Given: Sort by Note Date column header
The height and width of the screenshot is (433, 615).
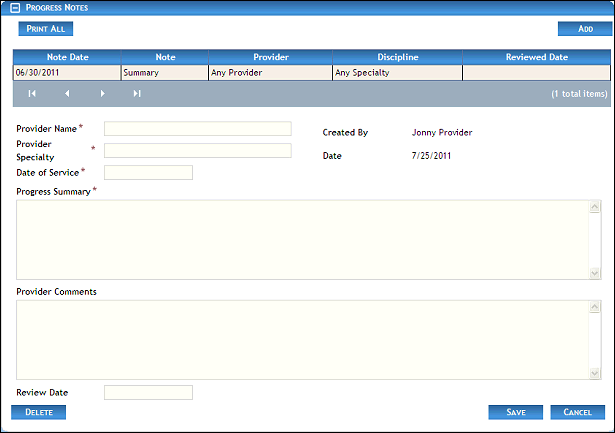Looking at the screenshot, I should (67, 58).
